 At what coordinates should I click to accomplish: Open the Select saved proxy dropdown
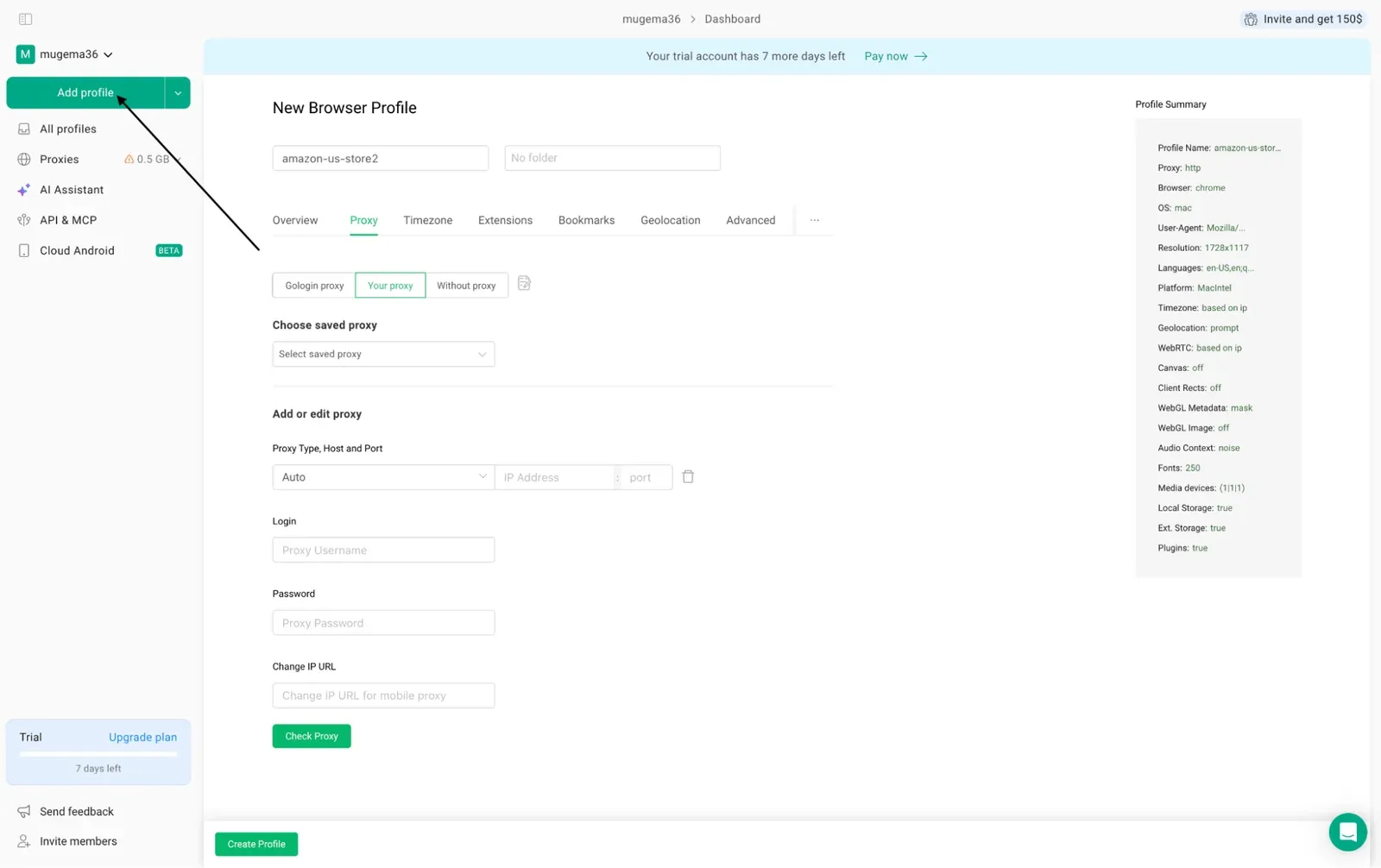point(383,354)
